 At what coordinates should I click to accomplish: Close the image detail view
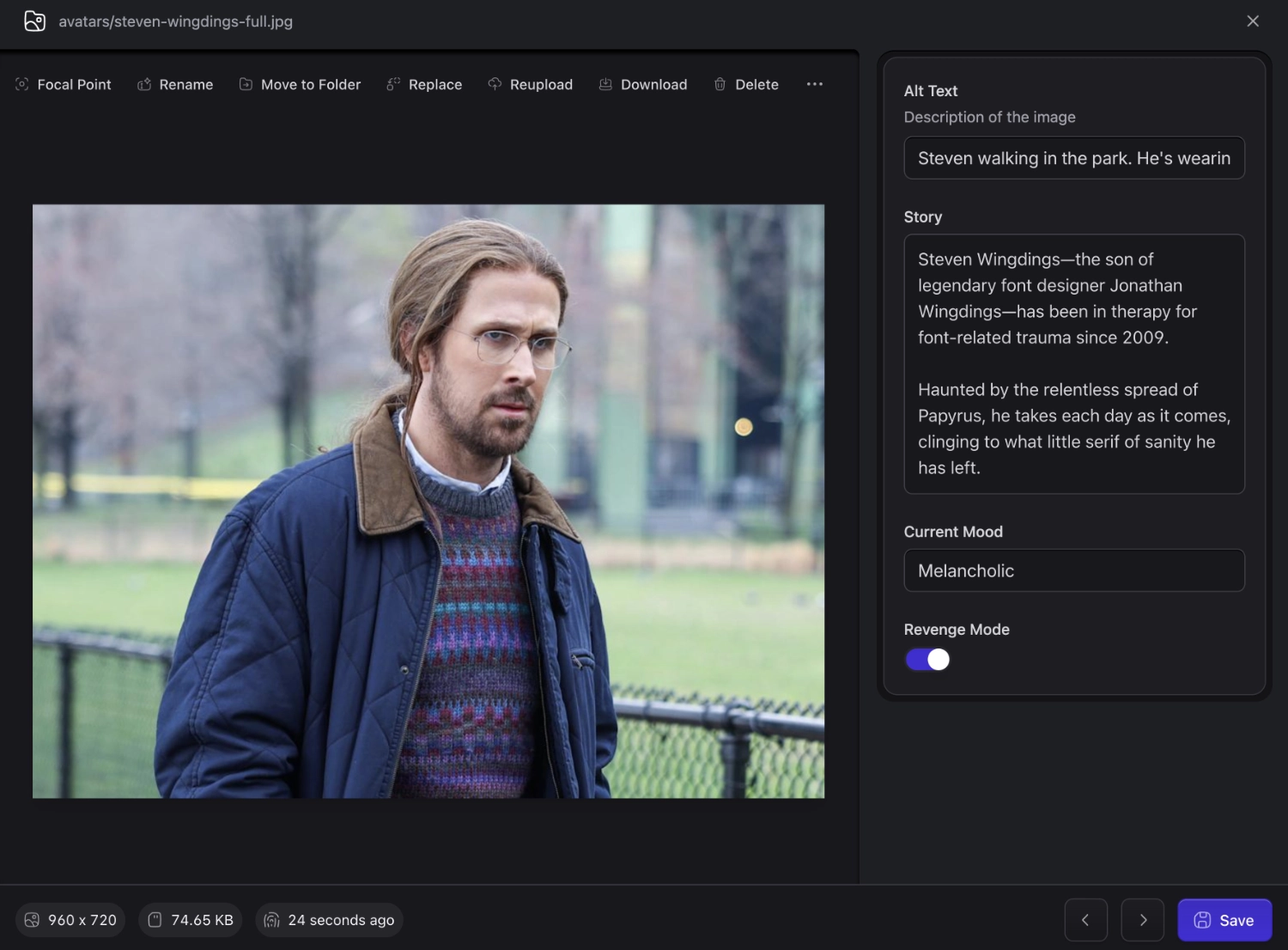coord(1252,21)
